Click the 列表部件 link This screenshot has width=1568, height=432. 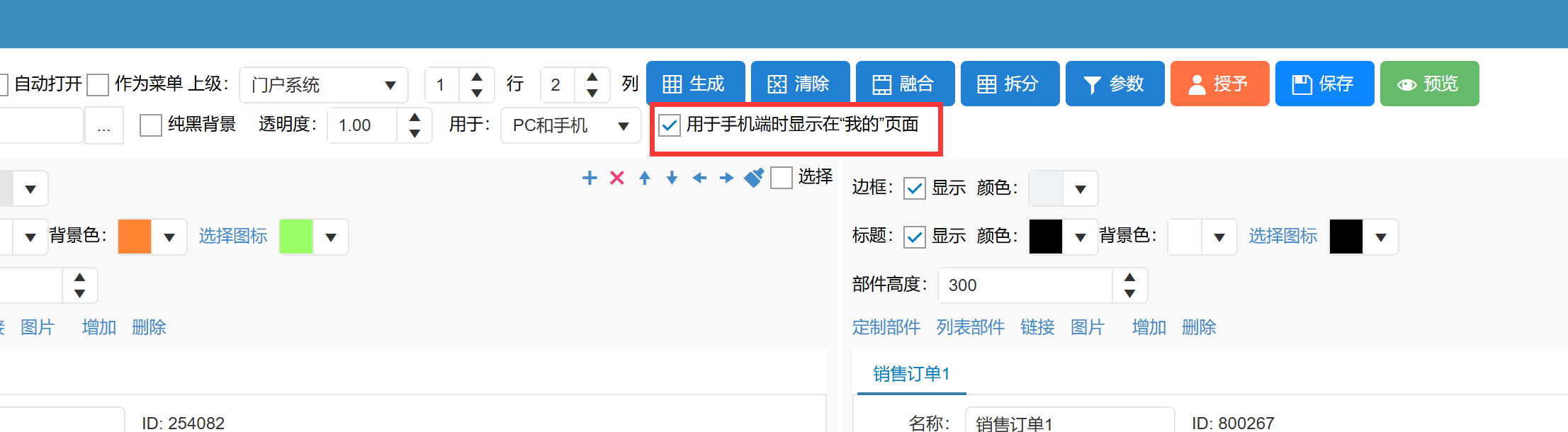970,327
